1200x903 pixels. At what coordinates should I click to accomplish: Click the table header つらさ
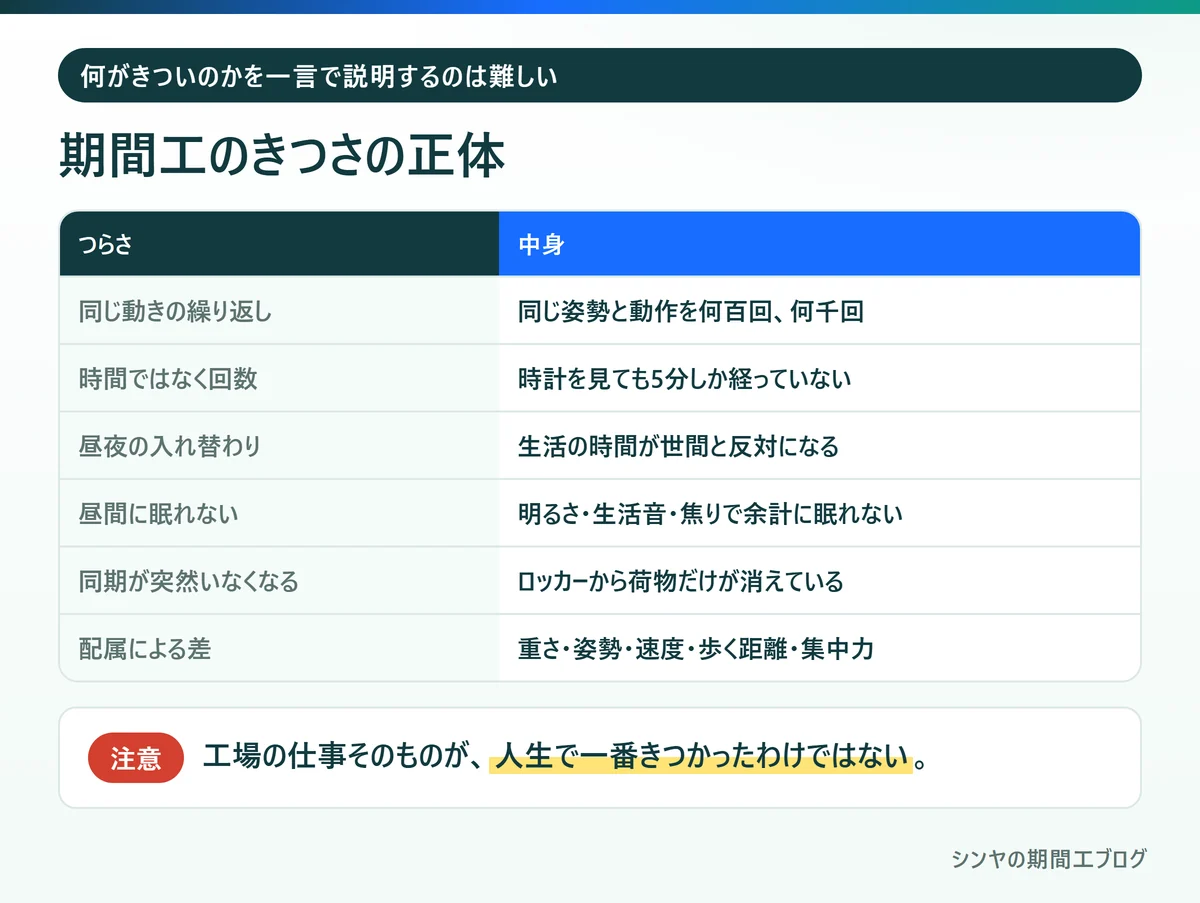point(279,244)
